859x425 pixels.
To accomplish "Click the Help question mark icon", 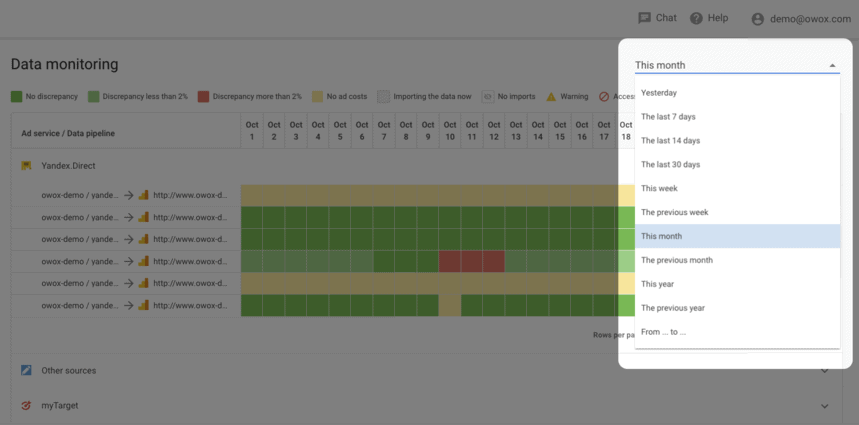I will point(696,18).
